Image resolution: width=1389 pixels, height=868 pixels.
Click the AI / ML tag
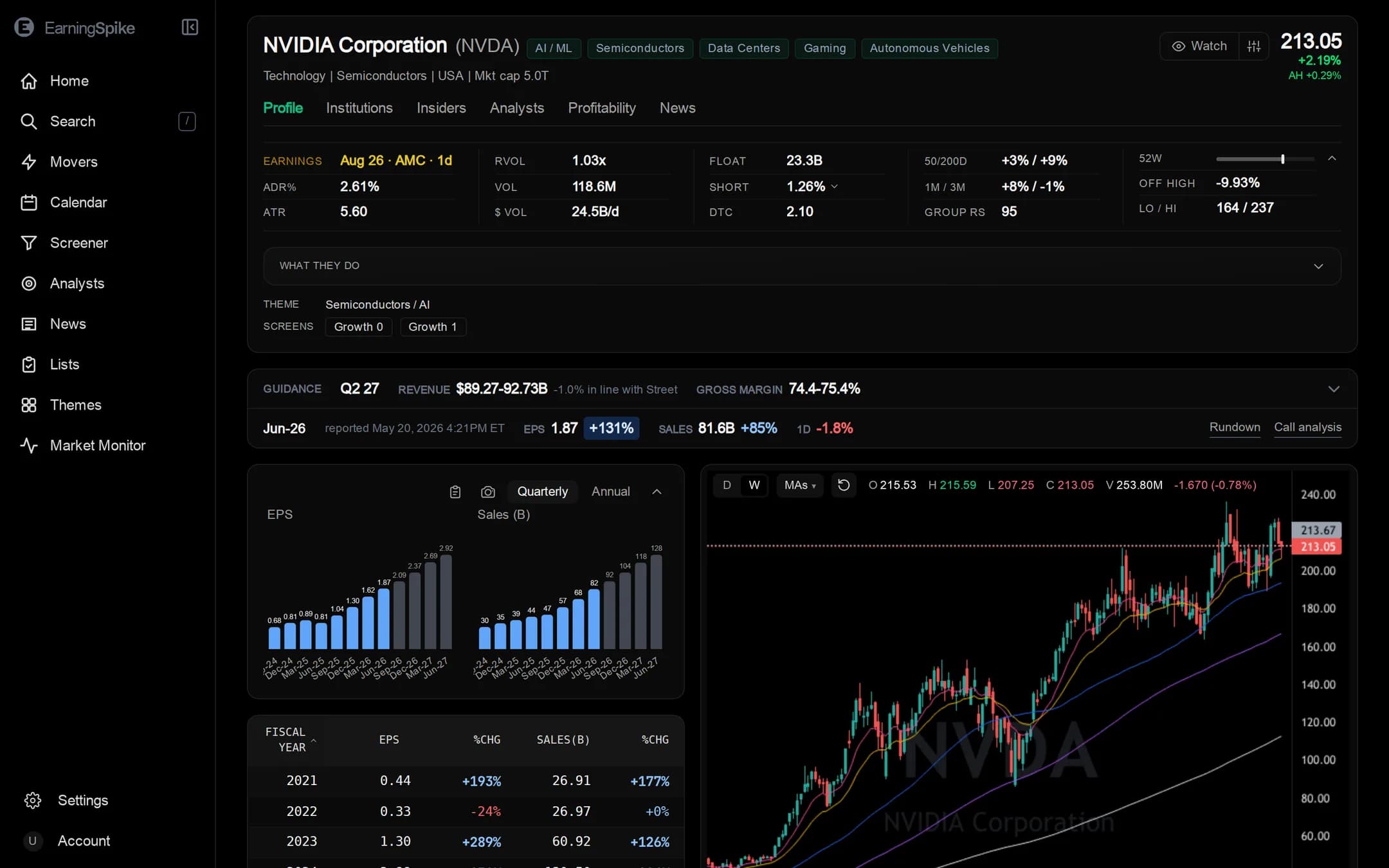pyautogui.click(x=554, y=48)
